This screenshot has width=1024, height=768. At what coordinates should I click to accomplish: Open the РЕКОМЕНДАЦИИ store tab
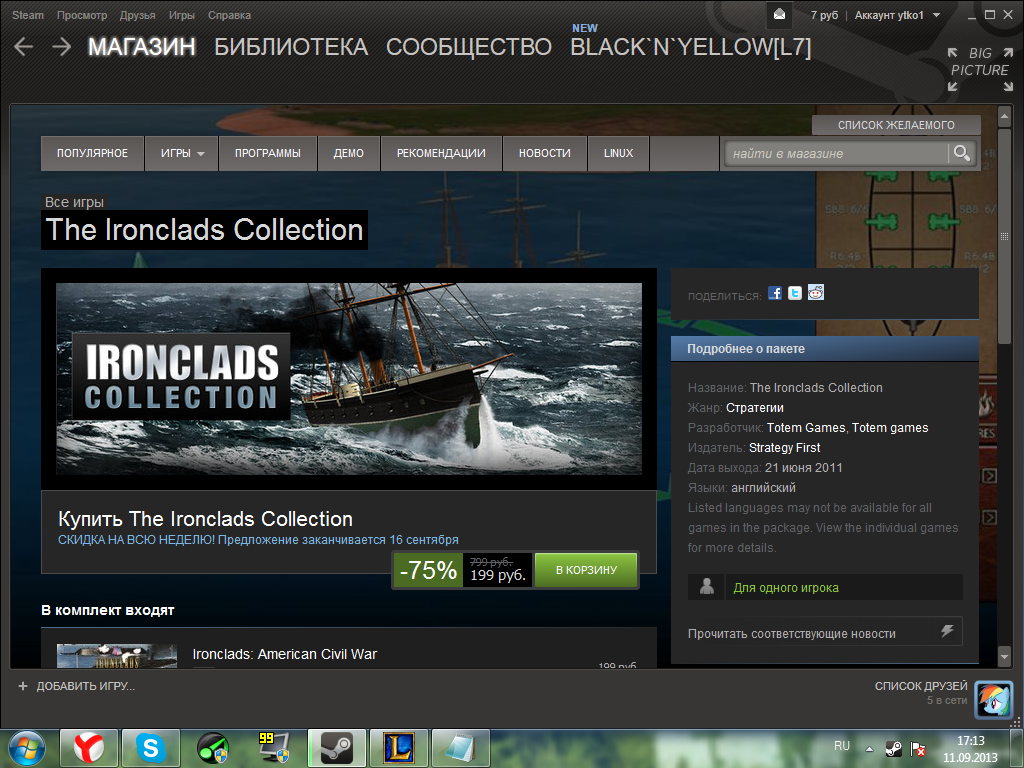(x=441, y=153)
